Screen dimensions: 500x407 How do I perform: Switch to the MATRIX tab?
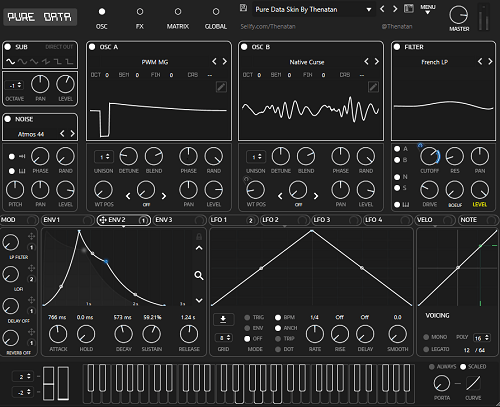tap(178, 19)
